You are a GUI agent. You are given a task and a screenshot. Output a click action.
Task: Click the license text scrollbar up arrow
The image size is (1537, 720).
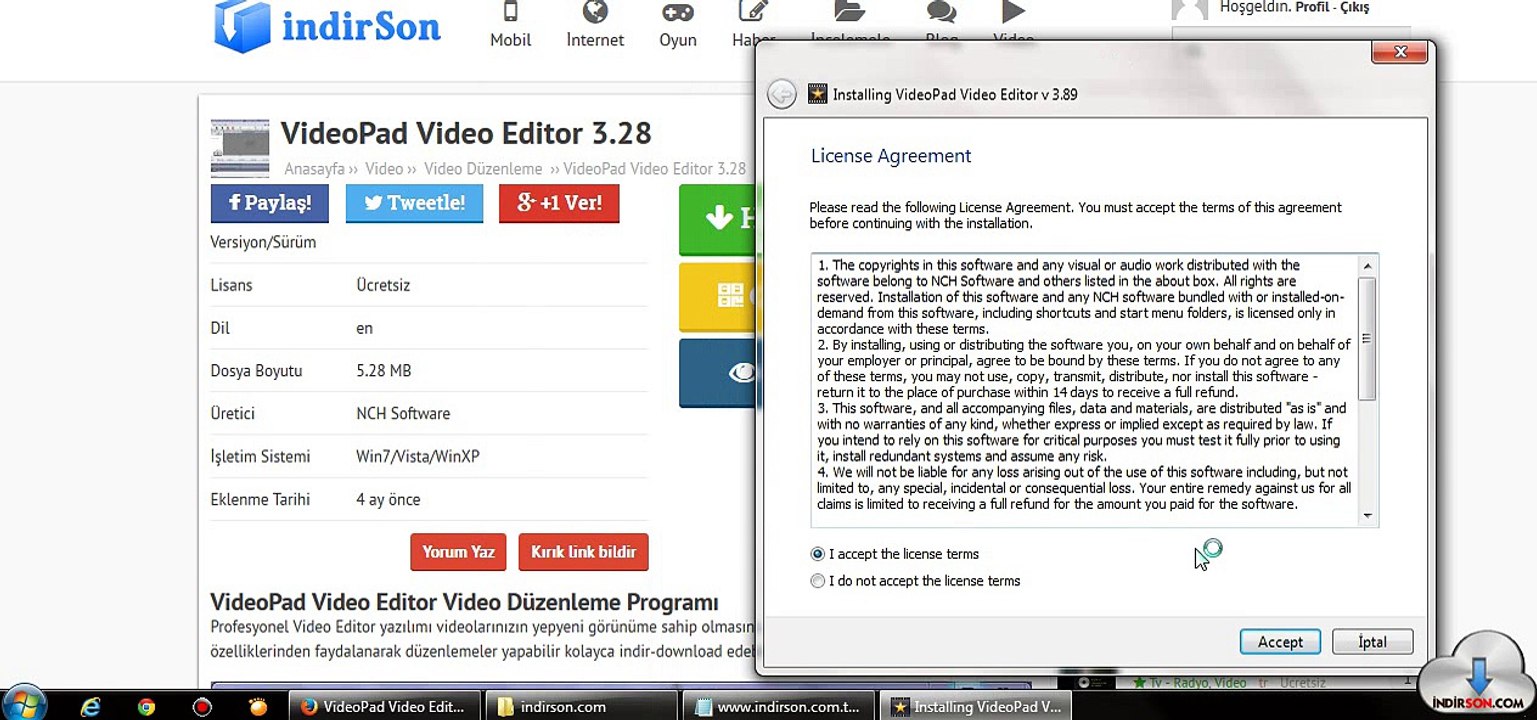point(1367,266)
